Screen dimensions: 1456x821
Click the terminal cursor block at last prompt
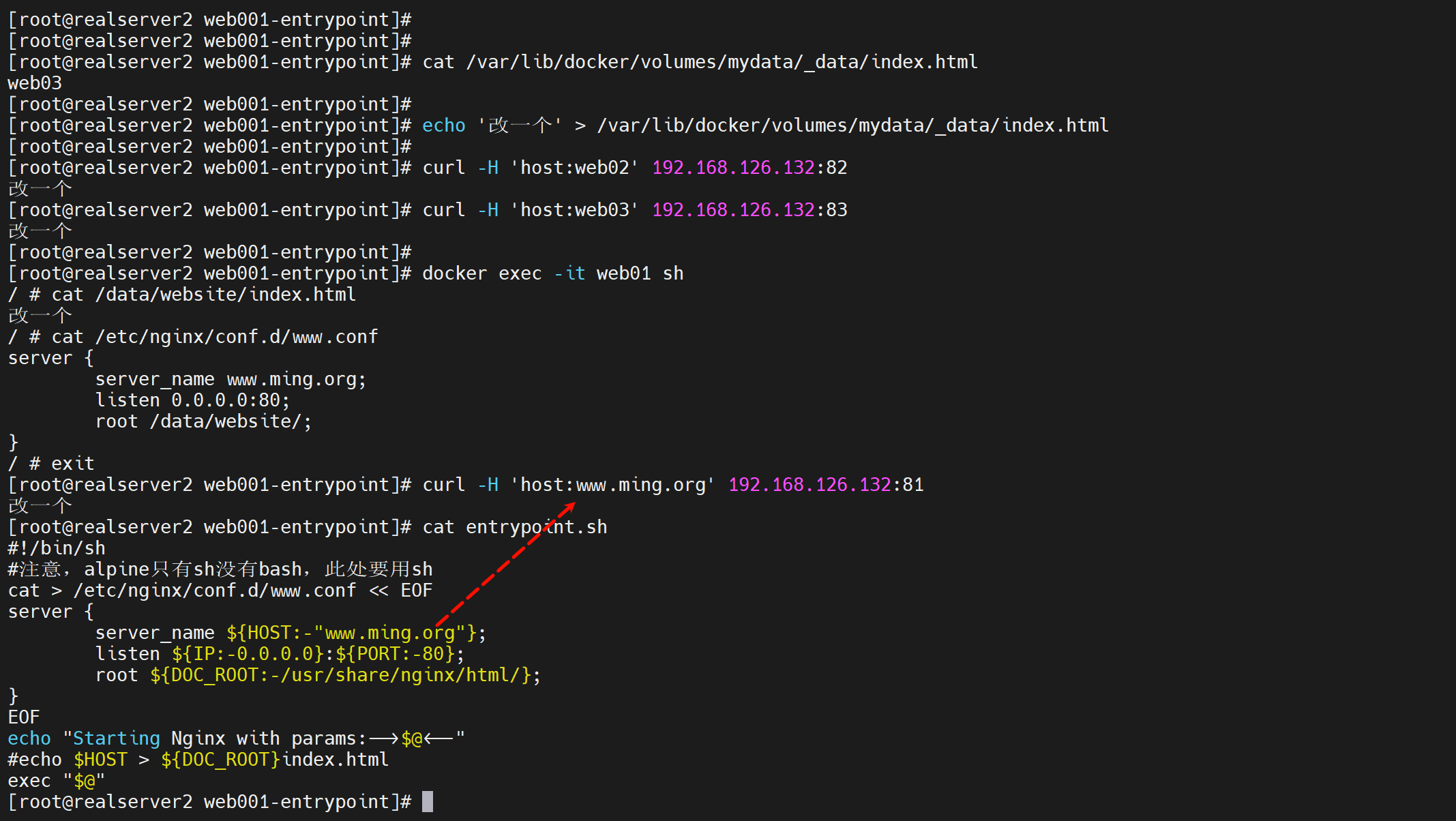428,801
